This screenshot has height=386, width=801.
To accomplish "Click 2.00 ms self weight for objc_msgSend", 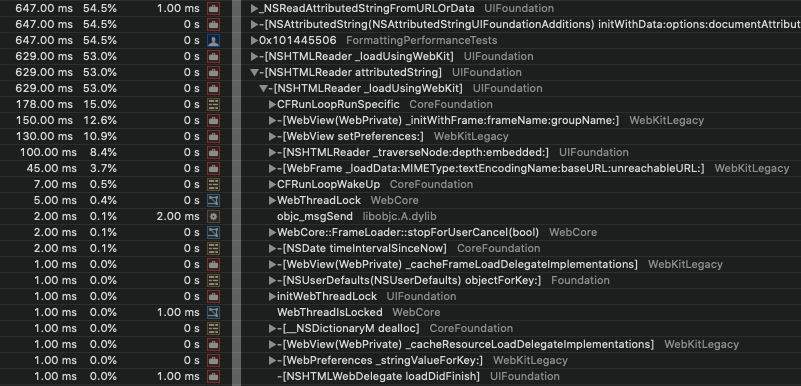I will click(x=178, y=216).
